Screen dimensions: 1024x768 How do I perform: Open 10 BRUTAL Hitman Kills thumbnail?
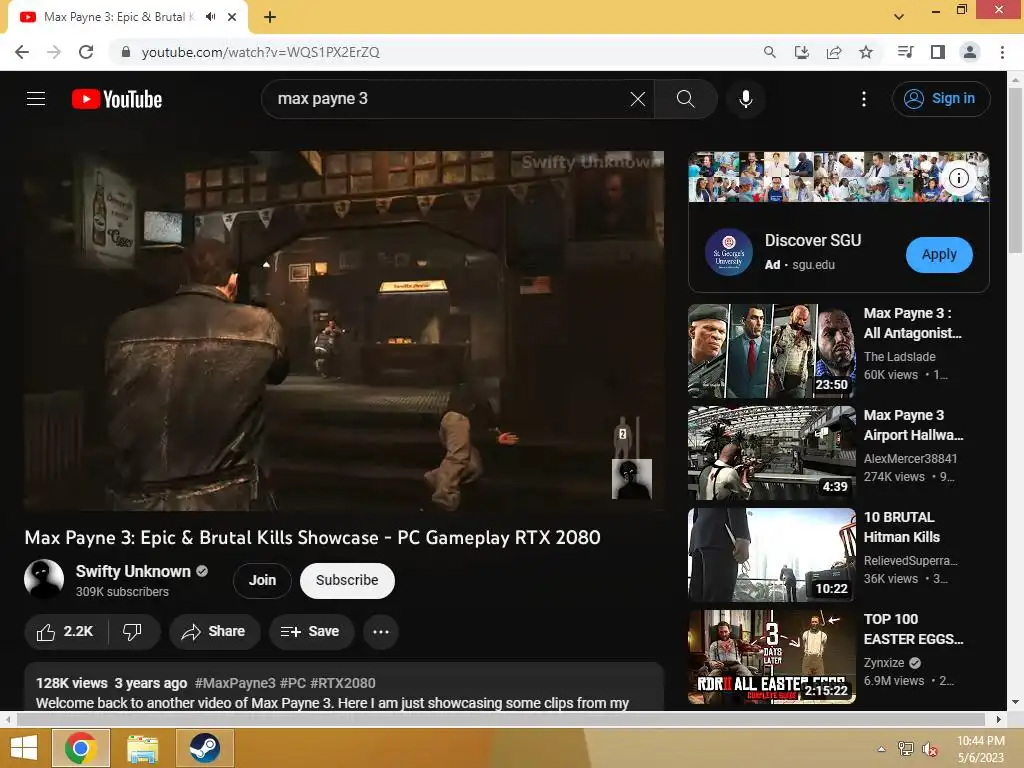pyautogui.click(x=771, y=554)
